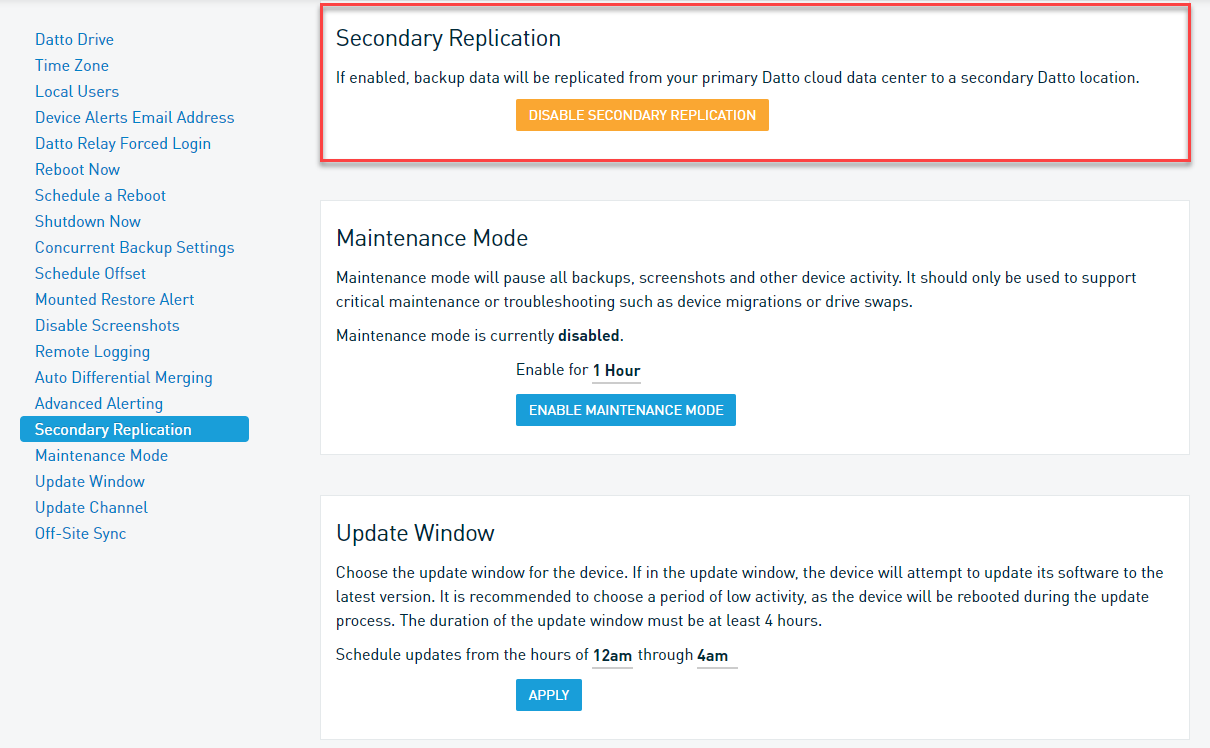1210x748 pixels.
Task: Jump to Reboot Now section
Action: click(x=77, y=170)
